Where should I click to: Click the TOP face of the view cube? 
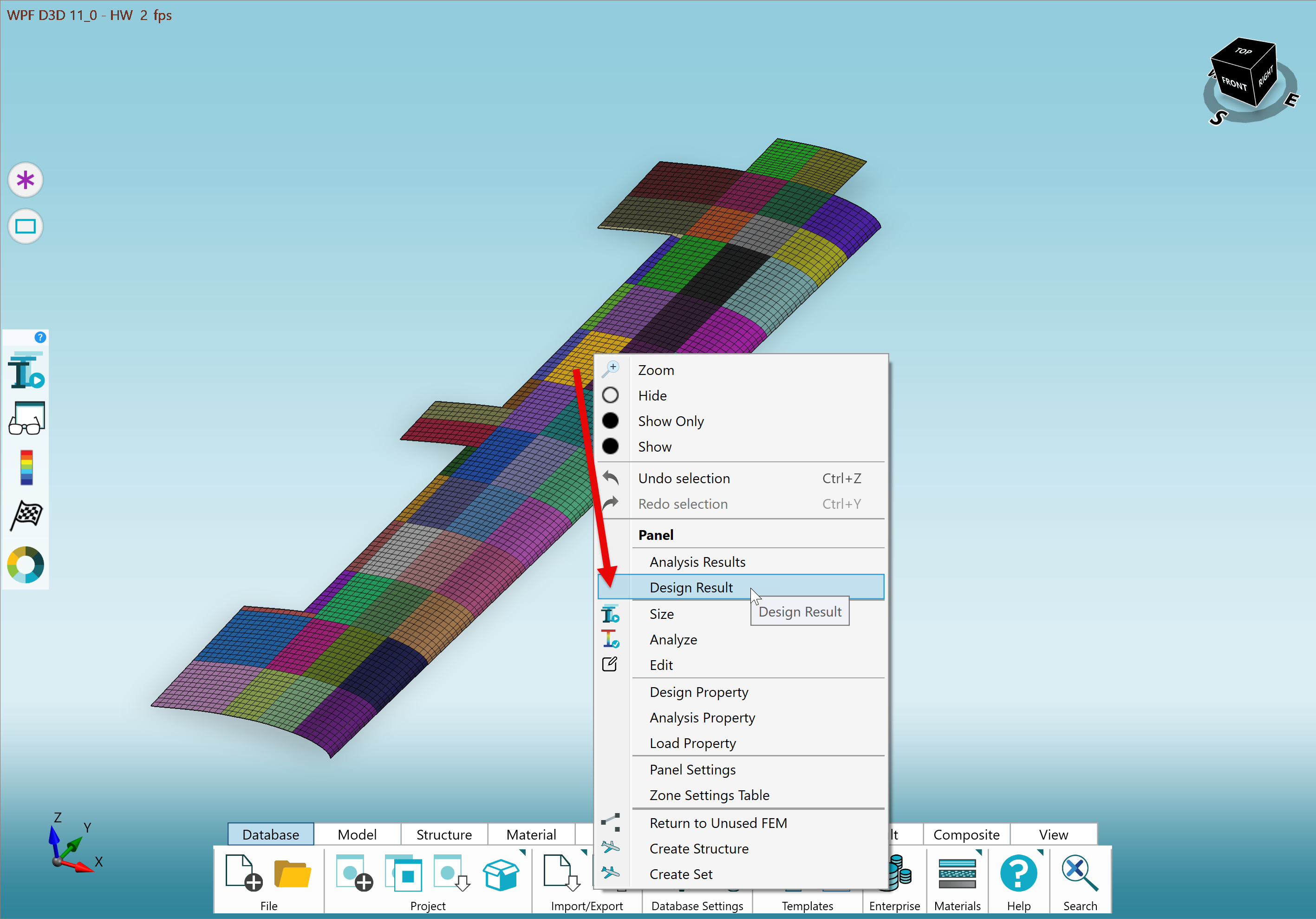[1243, 51]
